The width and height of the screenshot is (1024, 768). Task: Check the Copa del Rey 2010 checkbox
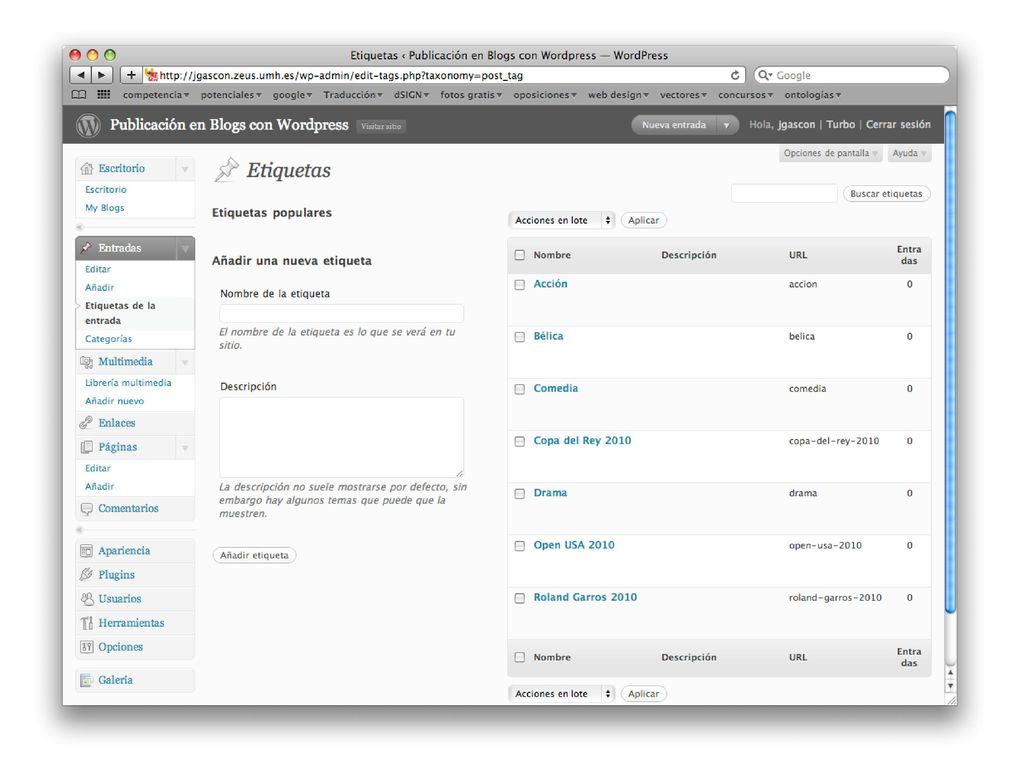(x=520, y=441)
